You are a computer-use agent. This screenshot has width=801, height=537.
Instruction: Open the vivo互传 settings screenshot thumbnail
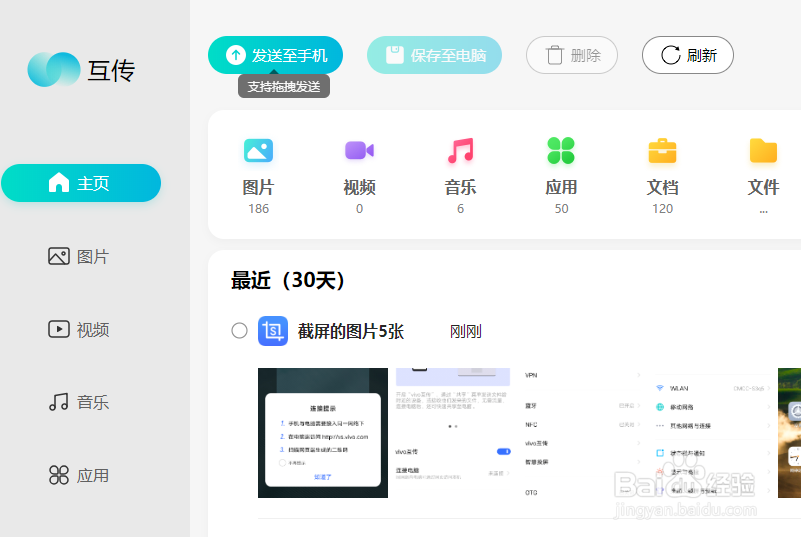453,433
